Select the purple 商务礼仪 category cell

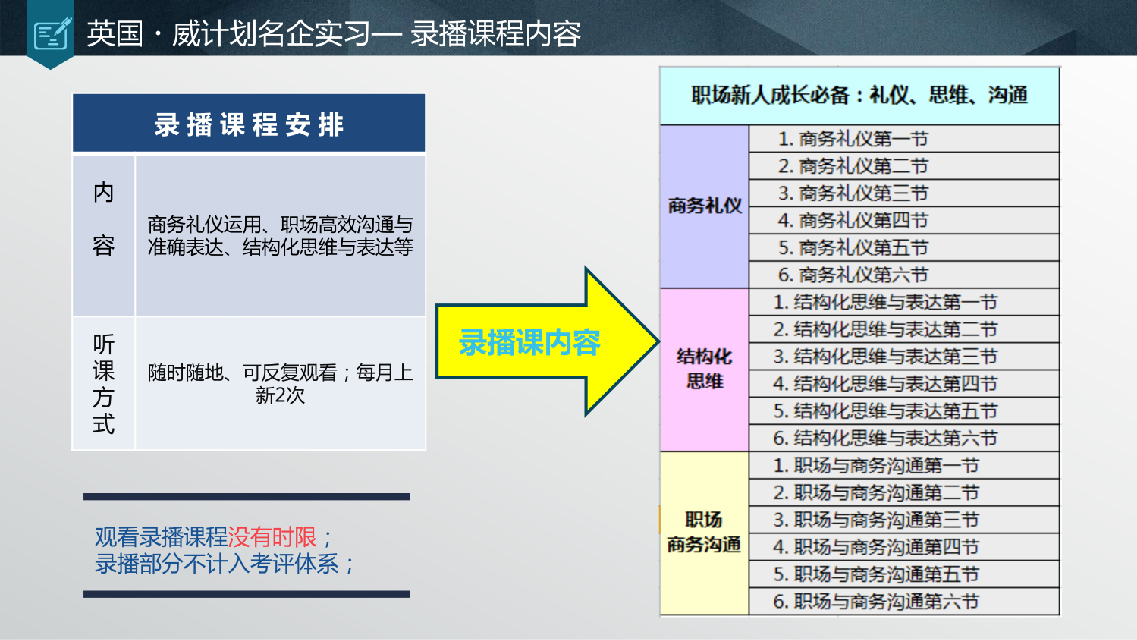(704, 207)
